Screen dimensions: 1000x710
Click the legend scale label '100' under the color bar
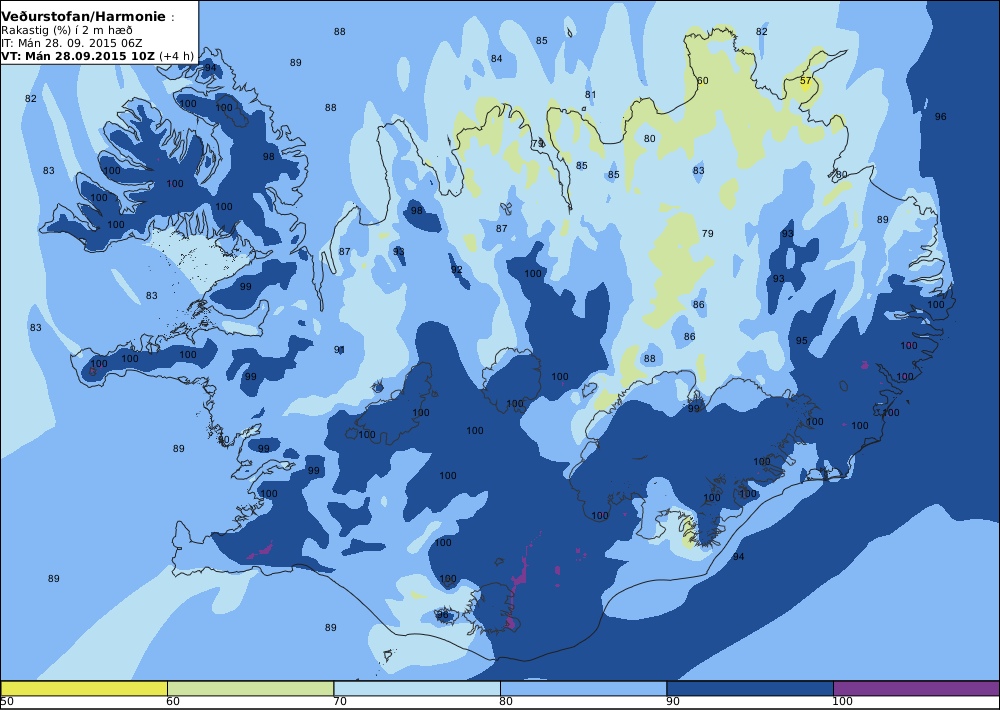pos(842,702)
